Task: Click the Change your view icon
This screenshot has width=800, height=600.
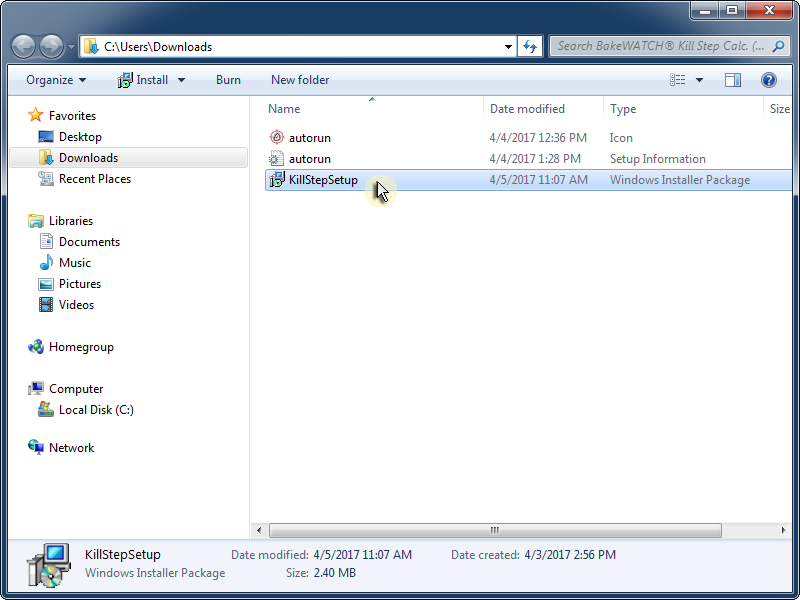Action: click(678, 80)
